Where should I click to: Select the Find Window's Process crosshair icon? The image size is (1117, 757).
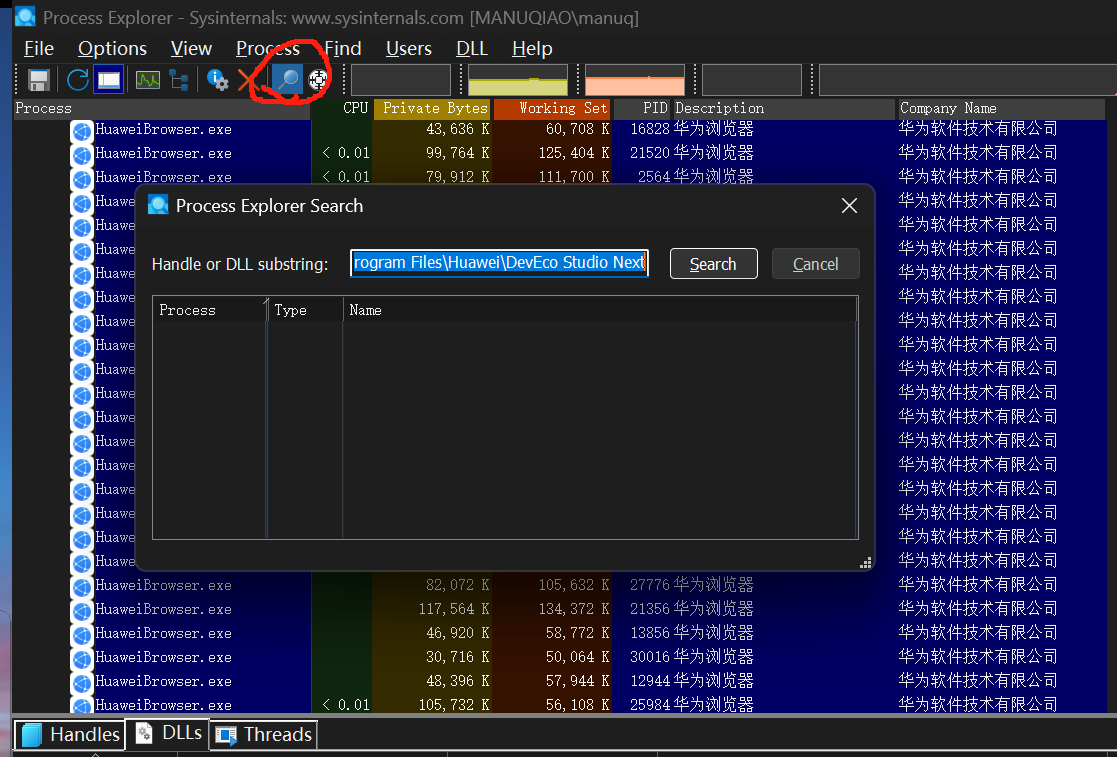click(x=318, y=80)
